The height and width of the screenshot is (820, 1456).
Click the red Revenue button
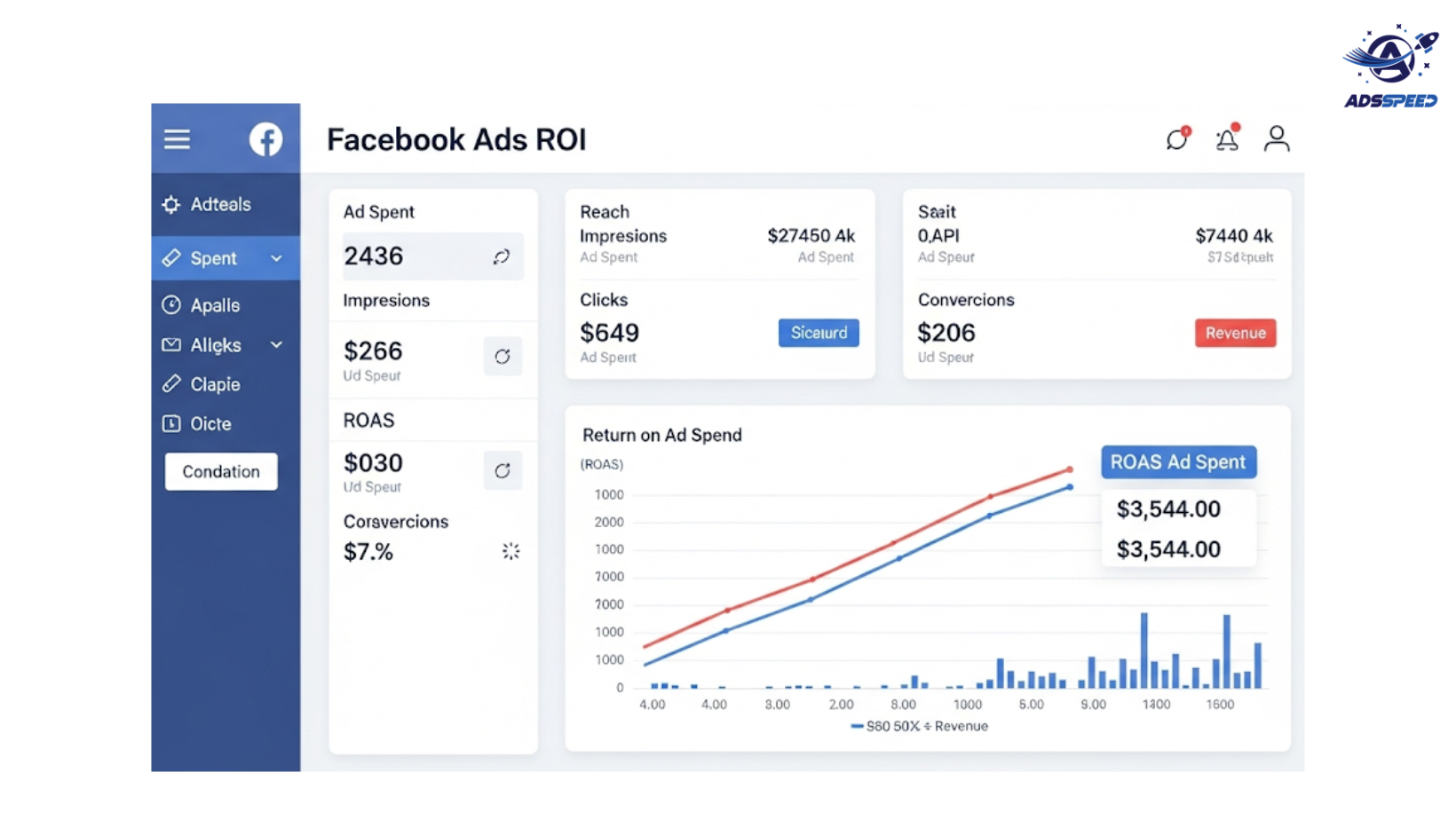(1235, 333)
